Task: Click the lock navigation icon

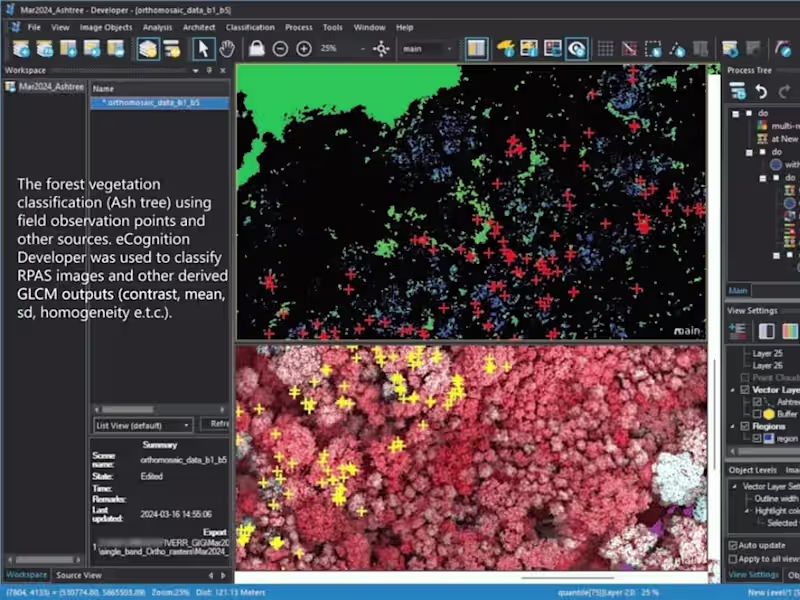Action: [x=256, y=47]
